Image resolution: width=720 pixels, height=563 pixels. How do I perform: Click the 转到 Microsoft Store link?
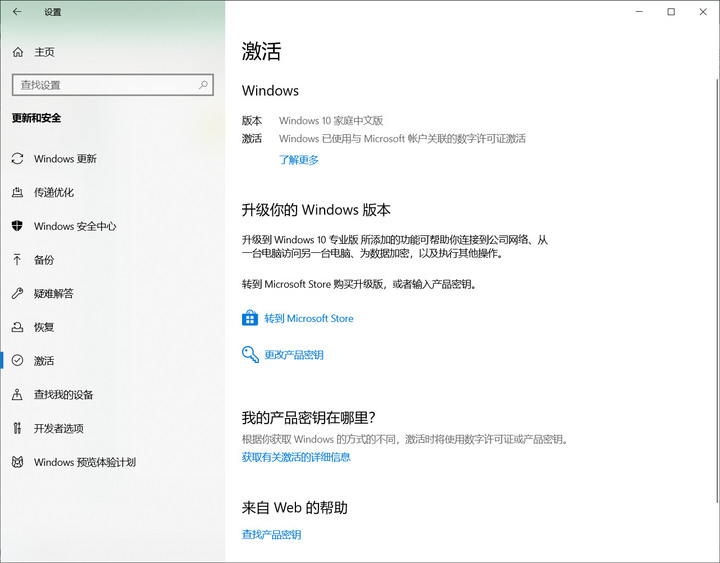tap(309, 318)
